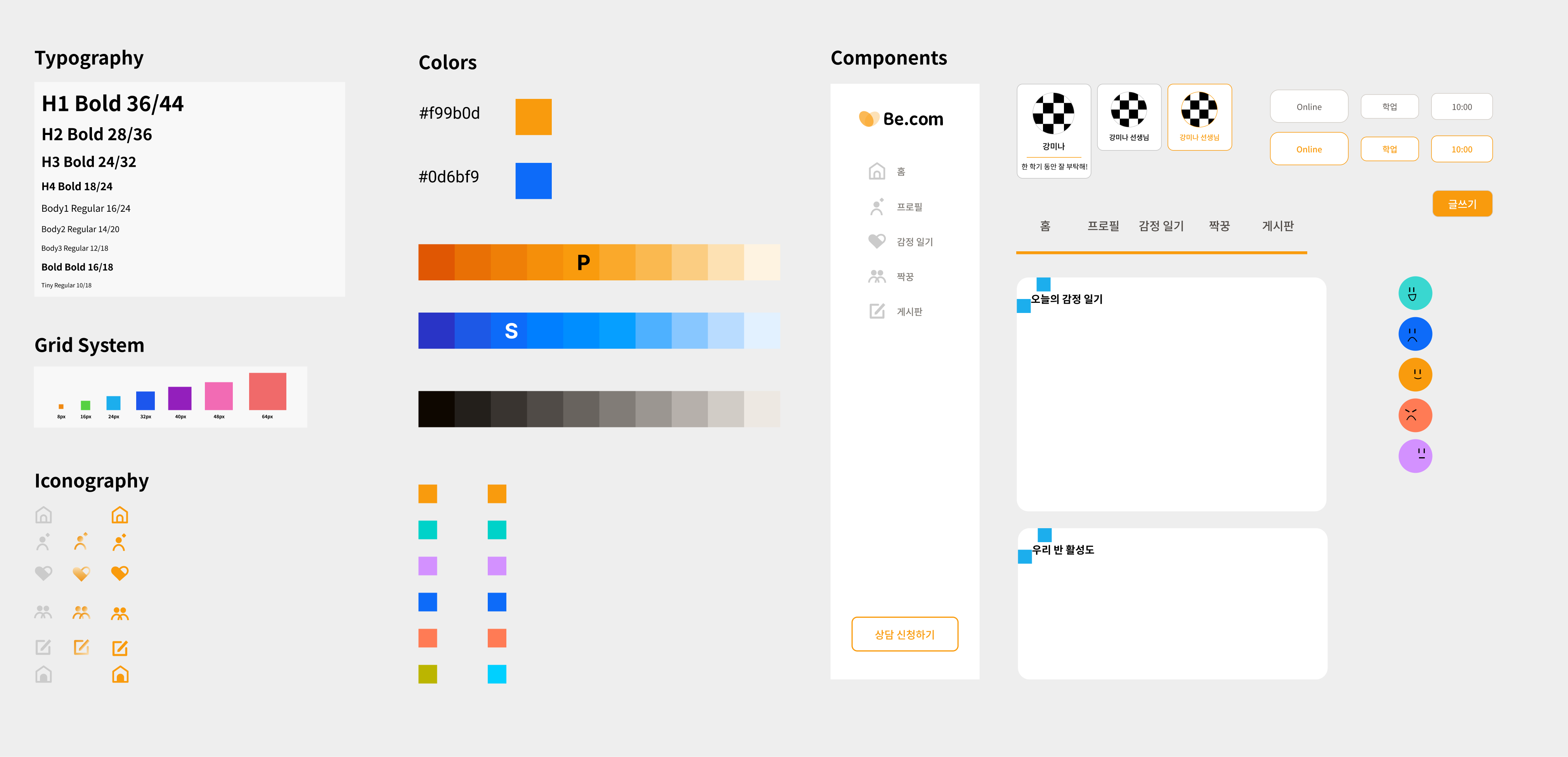Select the teal happy face emoji
The image size is (1568, 757).
[x=1415, y=293]
